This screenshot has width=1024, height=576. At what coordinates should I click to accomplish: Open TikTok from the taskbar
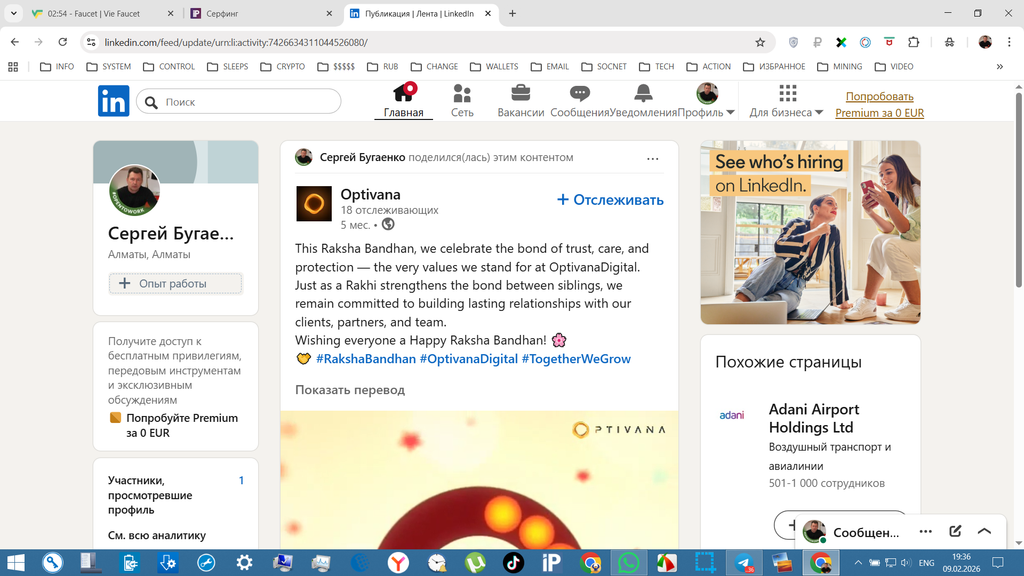coord(513,562)
